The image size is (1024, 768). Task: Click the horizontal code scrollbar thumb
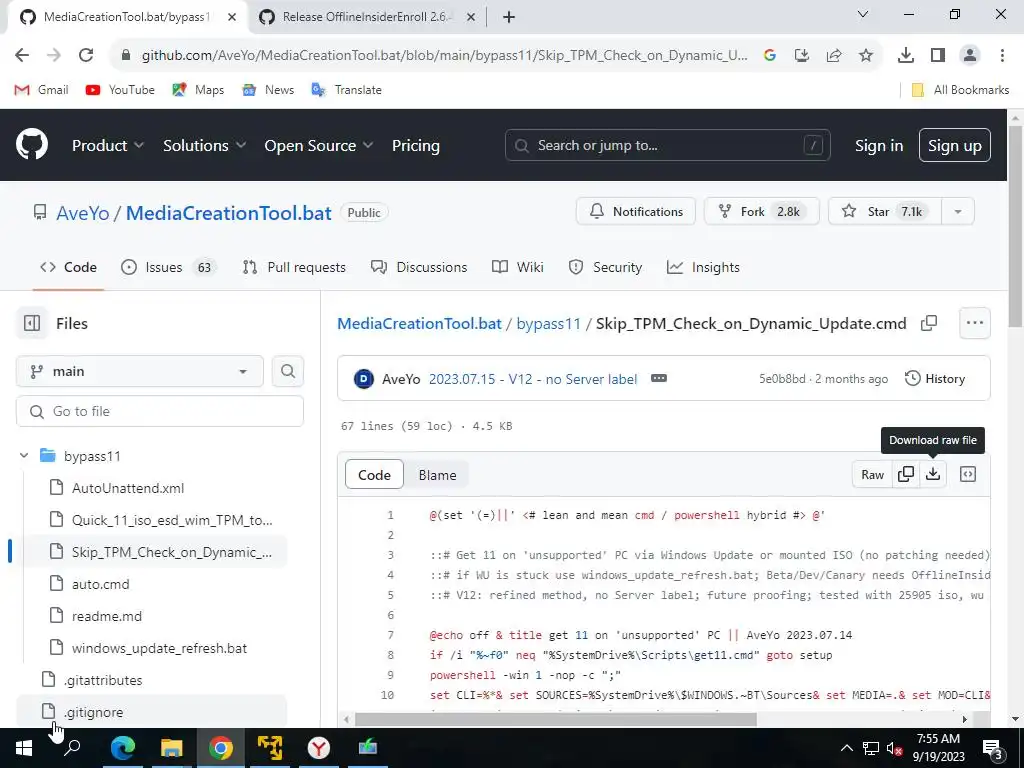click(x=555, y=719)
